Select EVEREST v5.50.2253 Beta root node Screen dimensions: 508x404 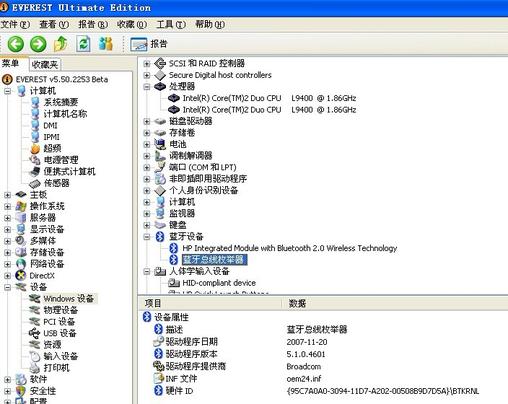[x=62, y=79]
